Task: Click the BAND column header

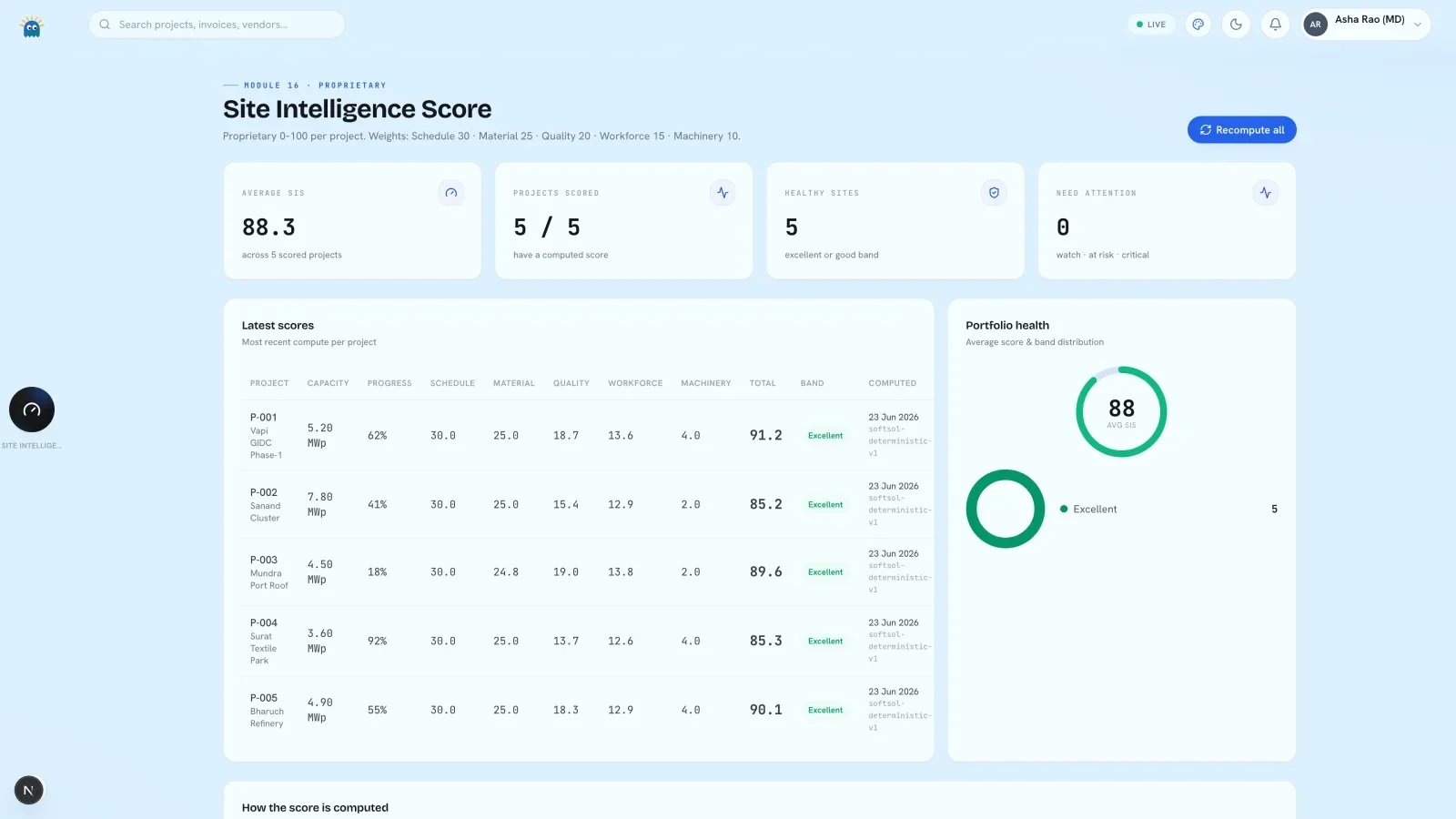Action: tap(812, 383)
